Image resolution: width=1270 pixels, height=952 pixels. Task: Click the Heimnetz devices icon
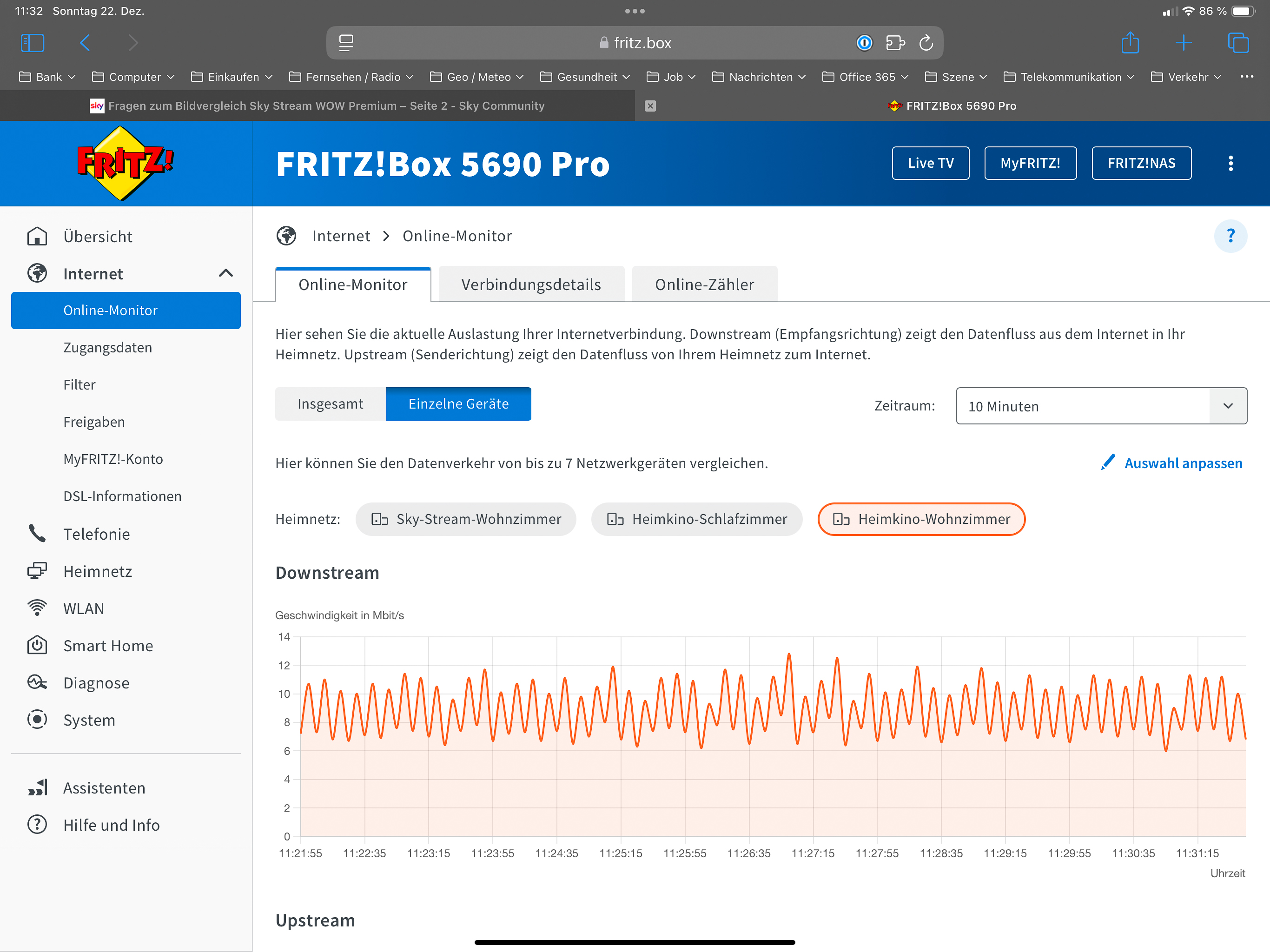click(37, 571)
